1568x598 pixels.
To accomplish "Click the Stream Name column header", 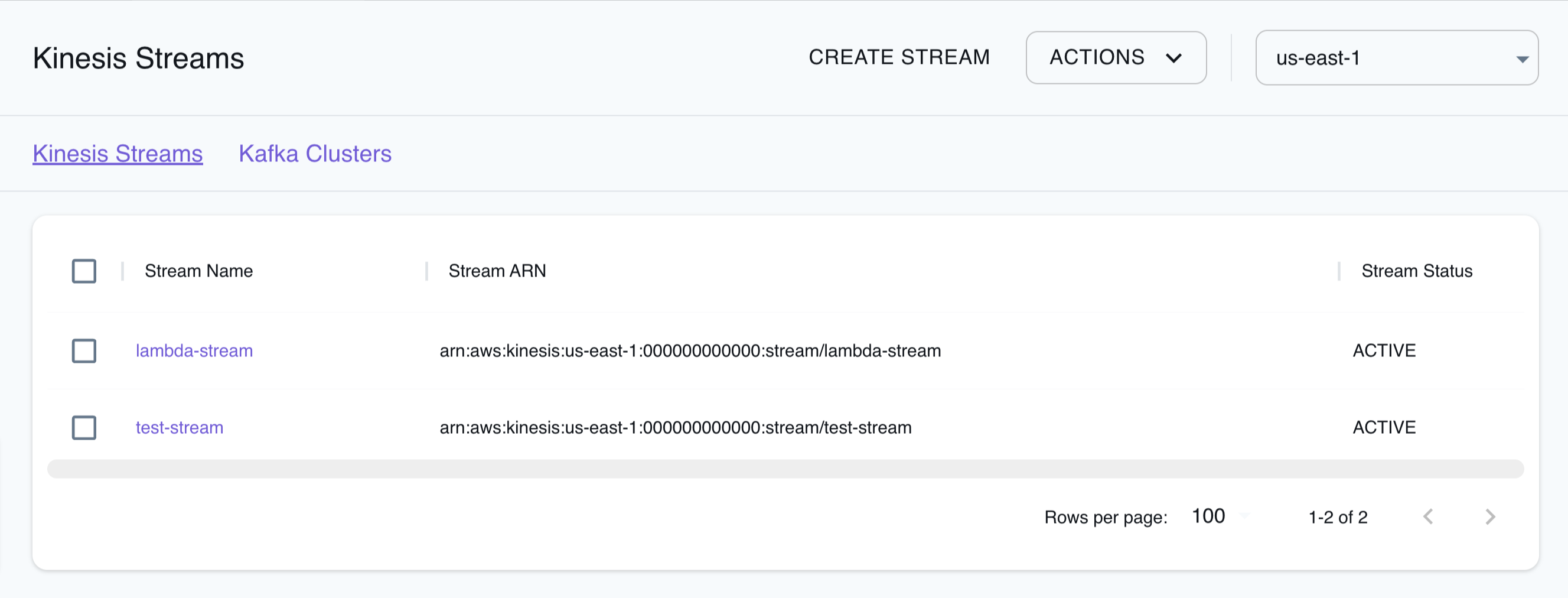I will click(x=198, y=271).
